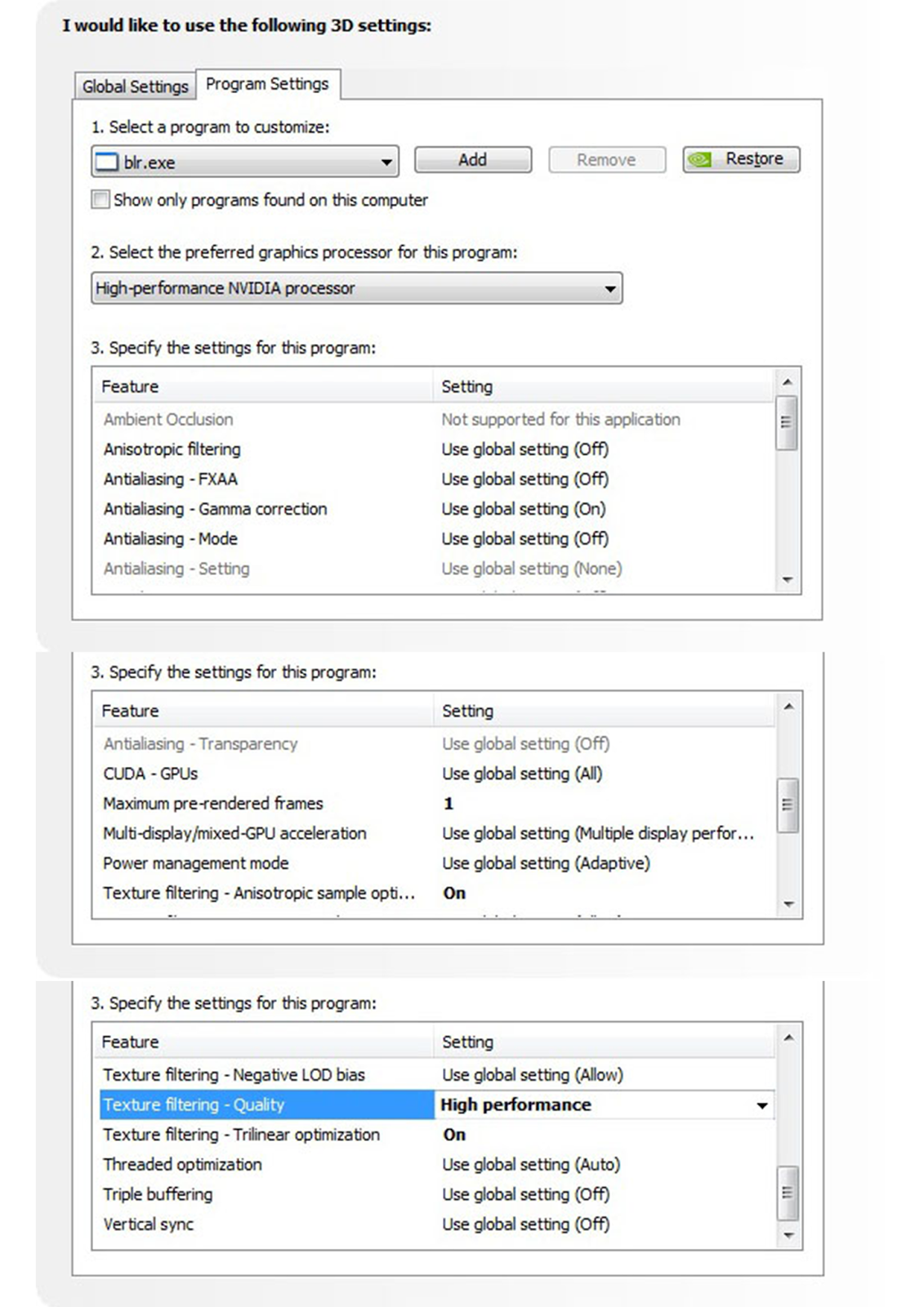Screen dimensions: 924x1307
Task: Click the blr.exe program icon
Action: [x=107, y=162]
